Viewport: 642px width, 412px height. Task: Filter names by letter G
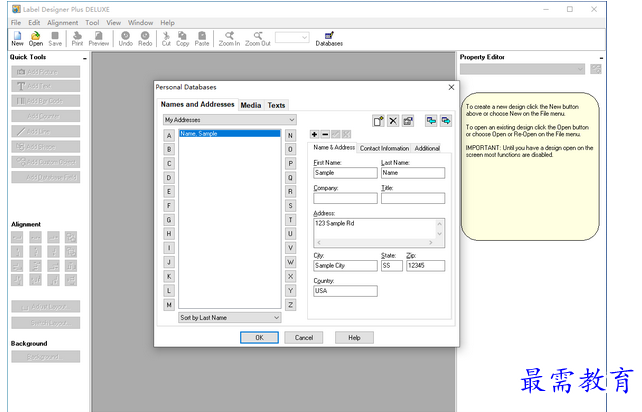coord(169,220)
